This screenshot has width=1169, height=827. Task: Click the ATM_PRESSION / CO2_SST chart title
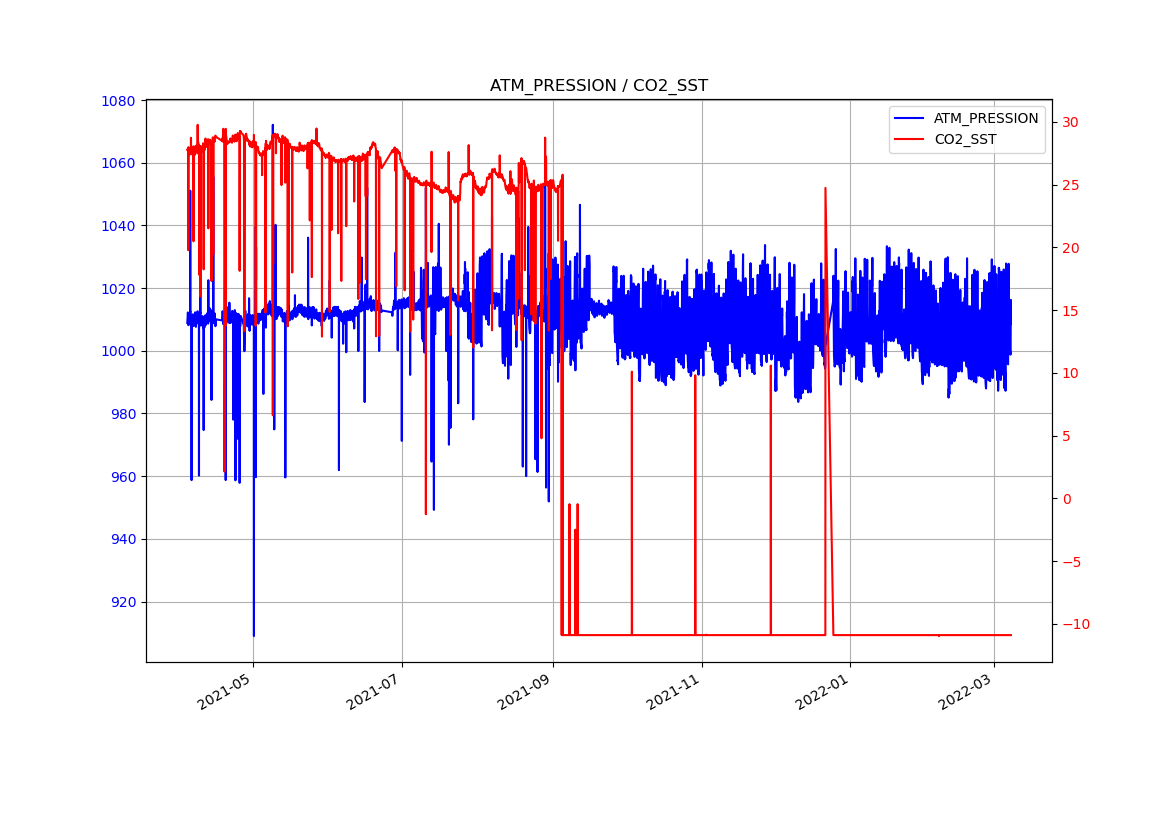point(598,86)
